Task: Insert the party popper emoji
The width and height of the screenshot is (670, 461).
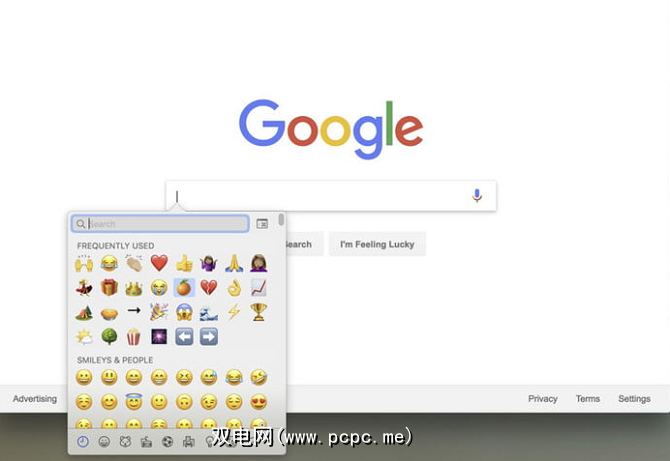Action: point(159,312)
